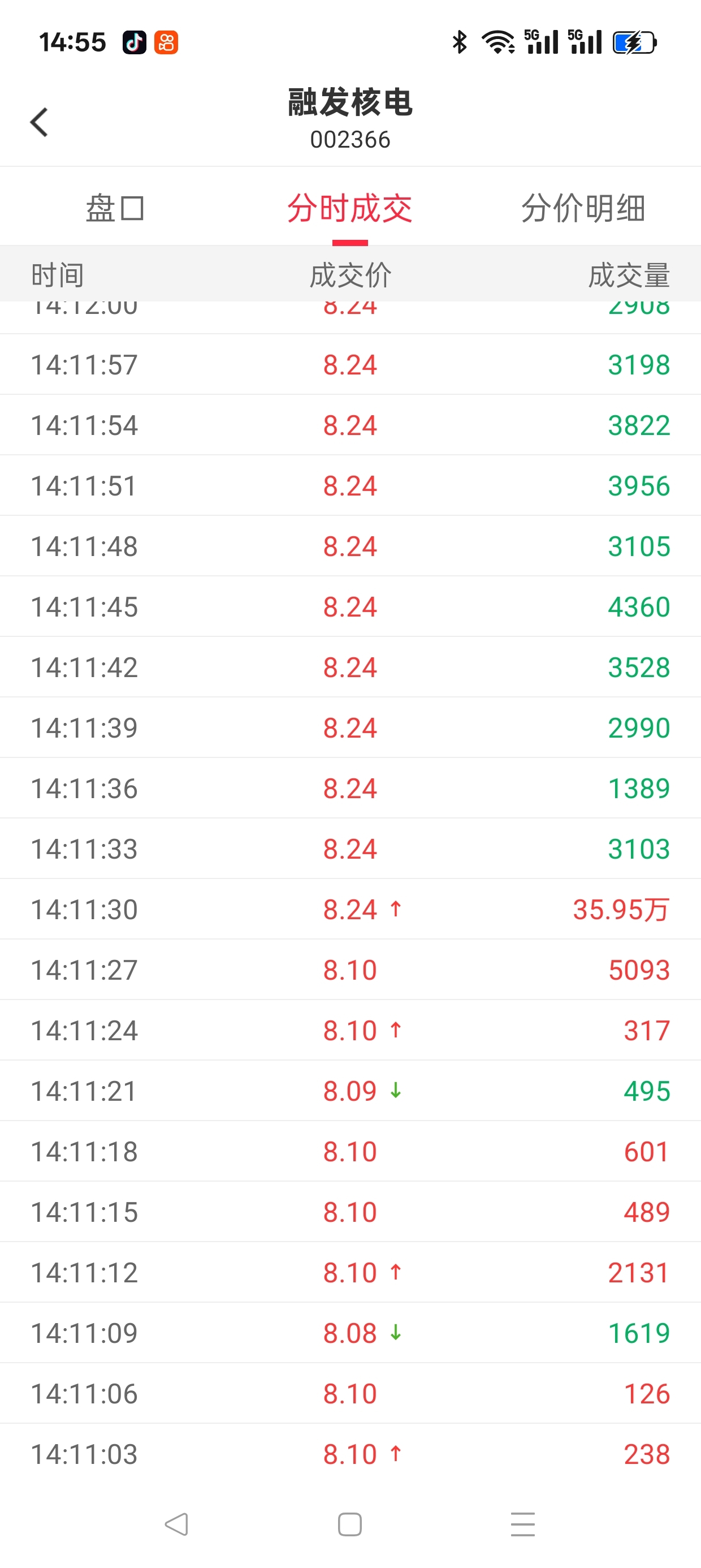This screenshot has width=701, height=1568.
Task: Tap the battery charging icon
Action: tap(635, 42)
